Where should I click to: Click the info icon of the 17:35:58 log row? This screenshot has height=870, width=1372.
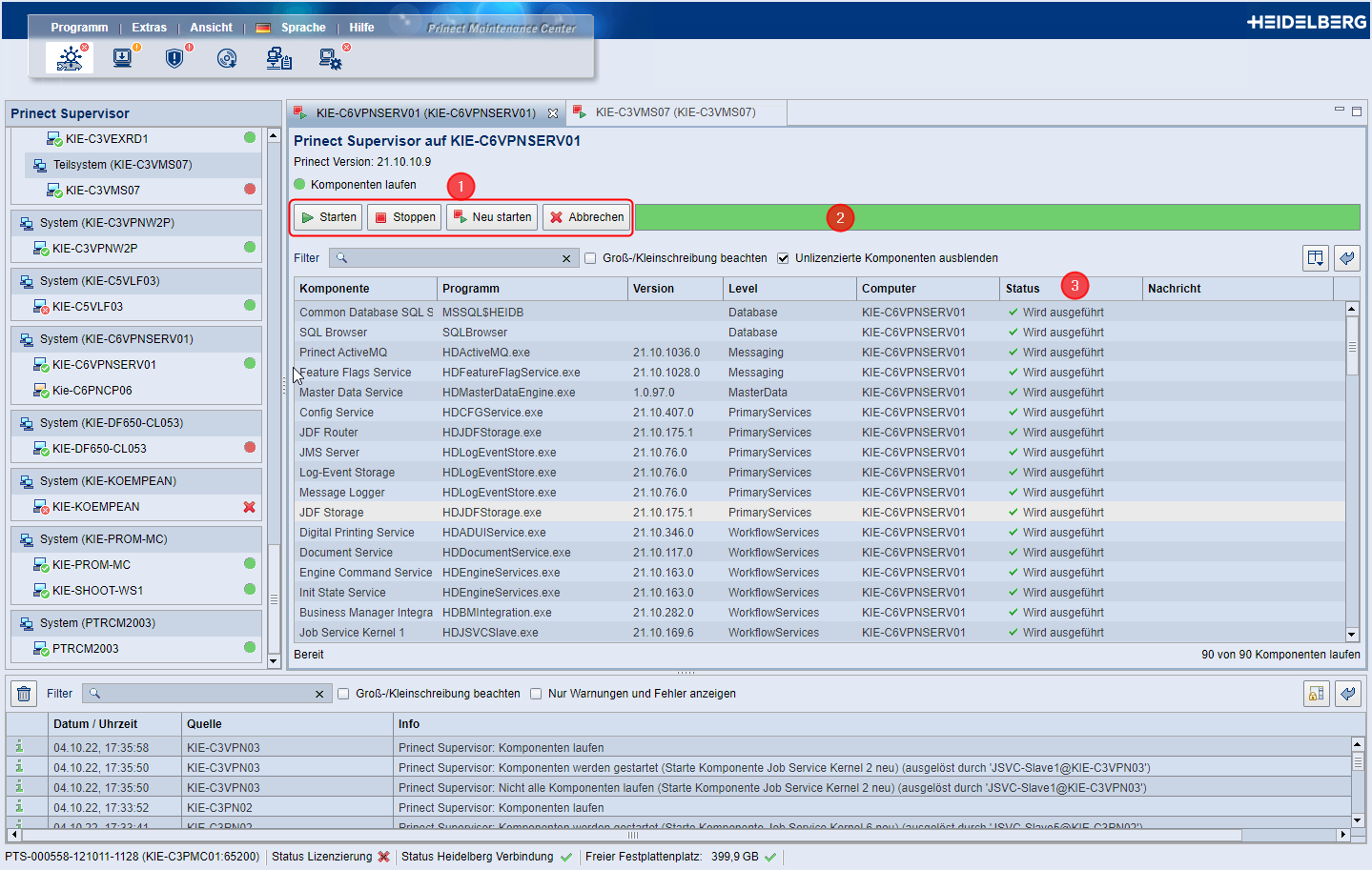pyautogui.click(x=19, y=747)
